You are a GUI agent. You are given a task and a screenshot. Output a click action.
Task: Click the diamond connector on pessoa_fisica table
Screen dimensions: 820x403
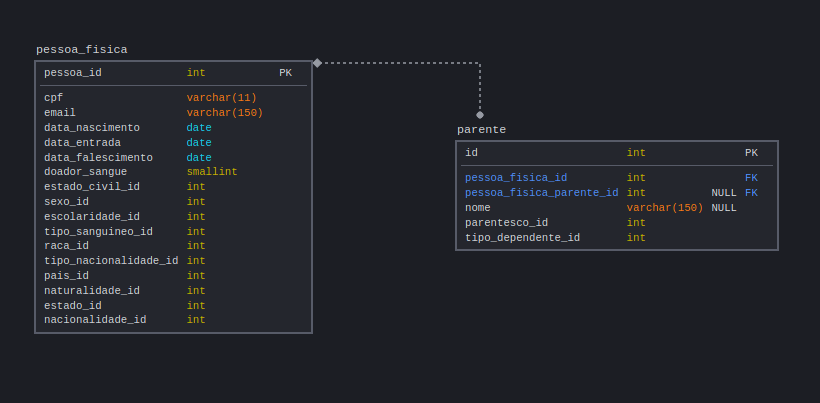pyautogui.click(x=317, y=63)
